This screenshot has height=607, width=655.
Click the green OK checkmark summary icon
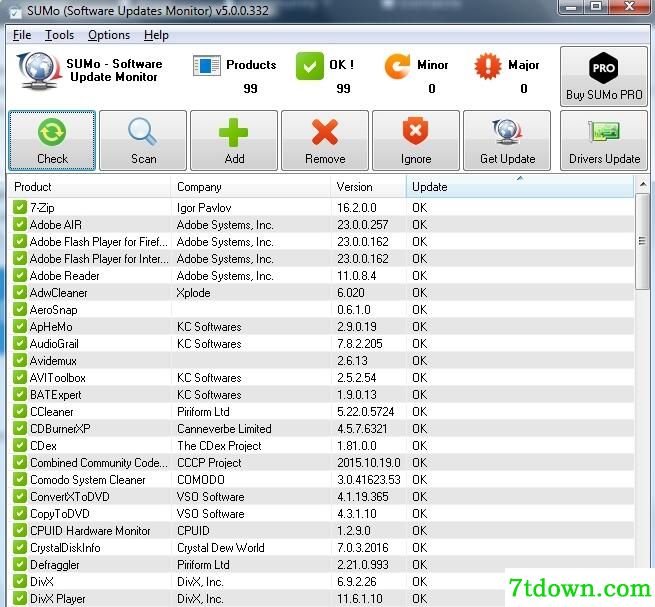click(310, 66)
